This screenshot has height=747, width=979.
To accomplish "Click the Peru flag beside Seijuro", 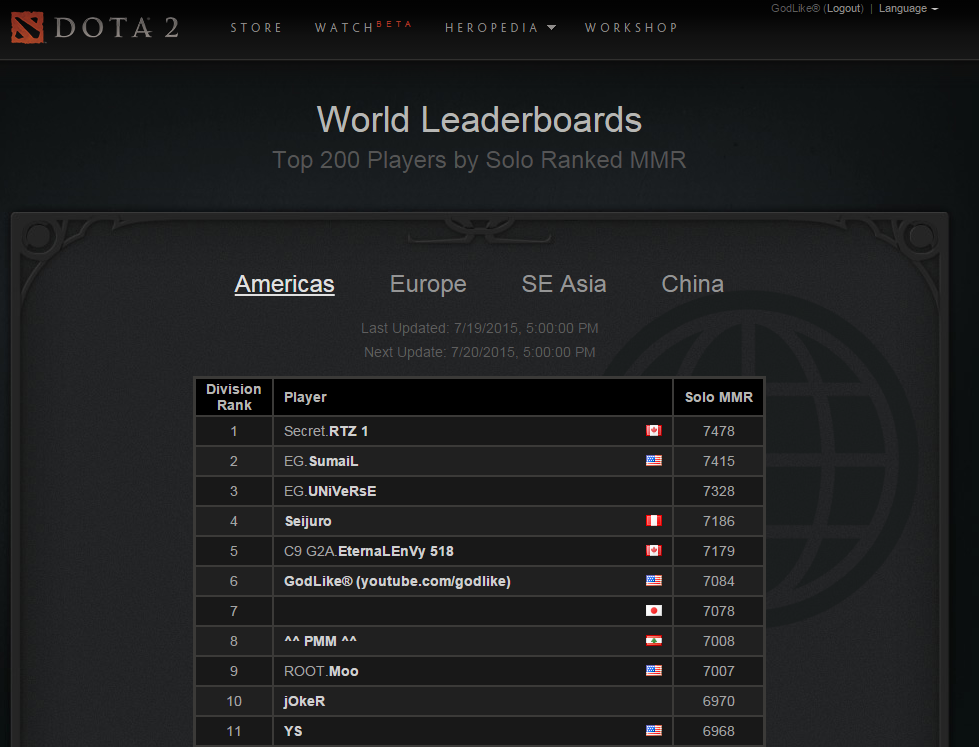I will (x=654, y=520).
